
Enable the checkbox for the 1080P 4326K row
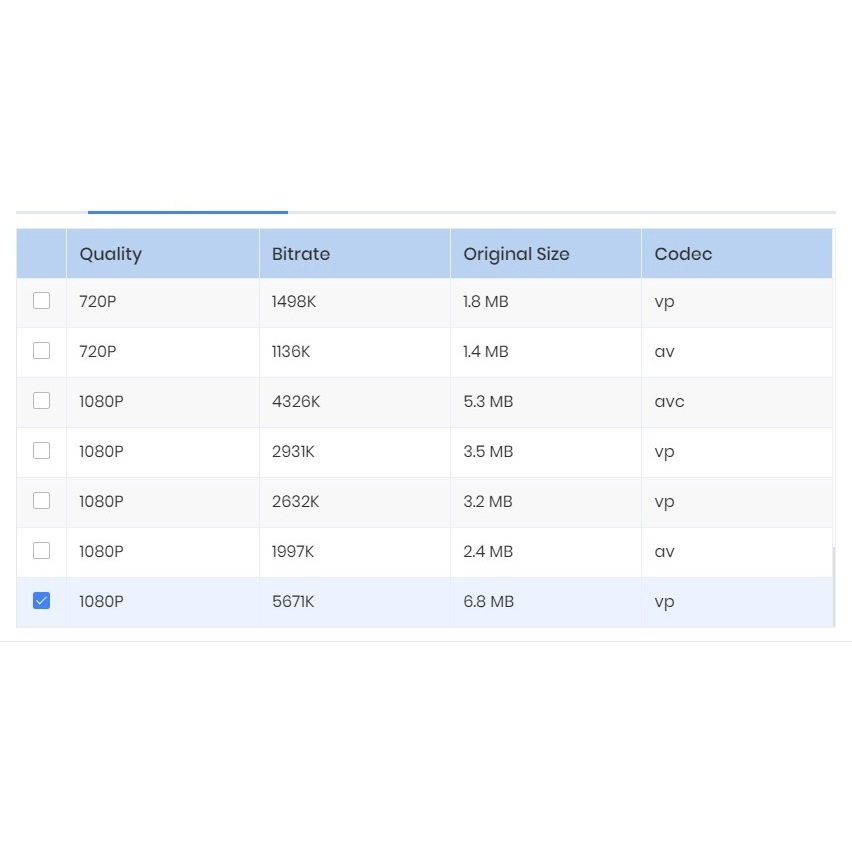[41, 400]
